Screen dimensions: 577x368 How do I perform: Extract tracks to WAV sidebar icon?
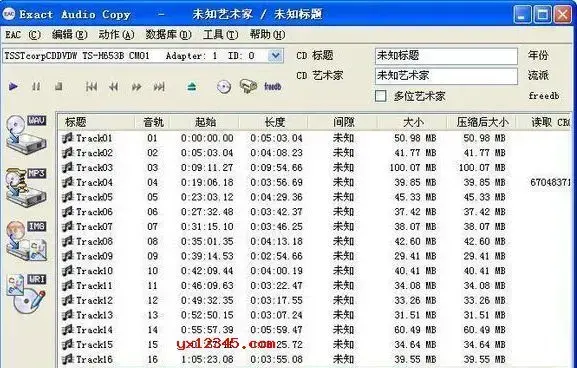pos(26,135)
